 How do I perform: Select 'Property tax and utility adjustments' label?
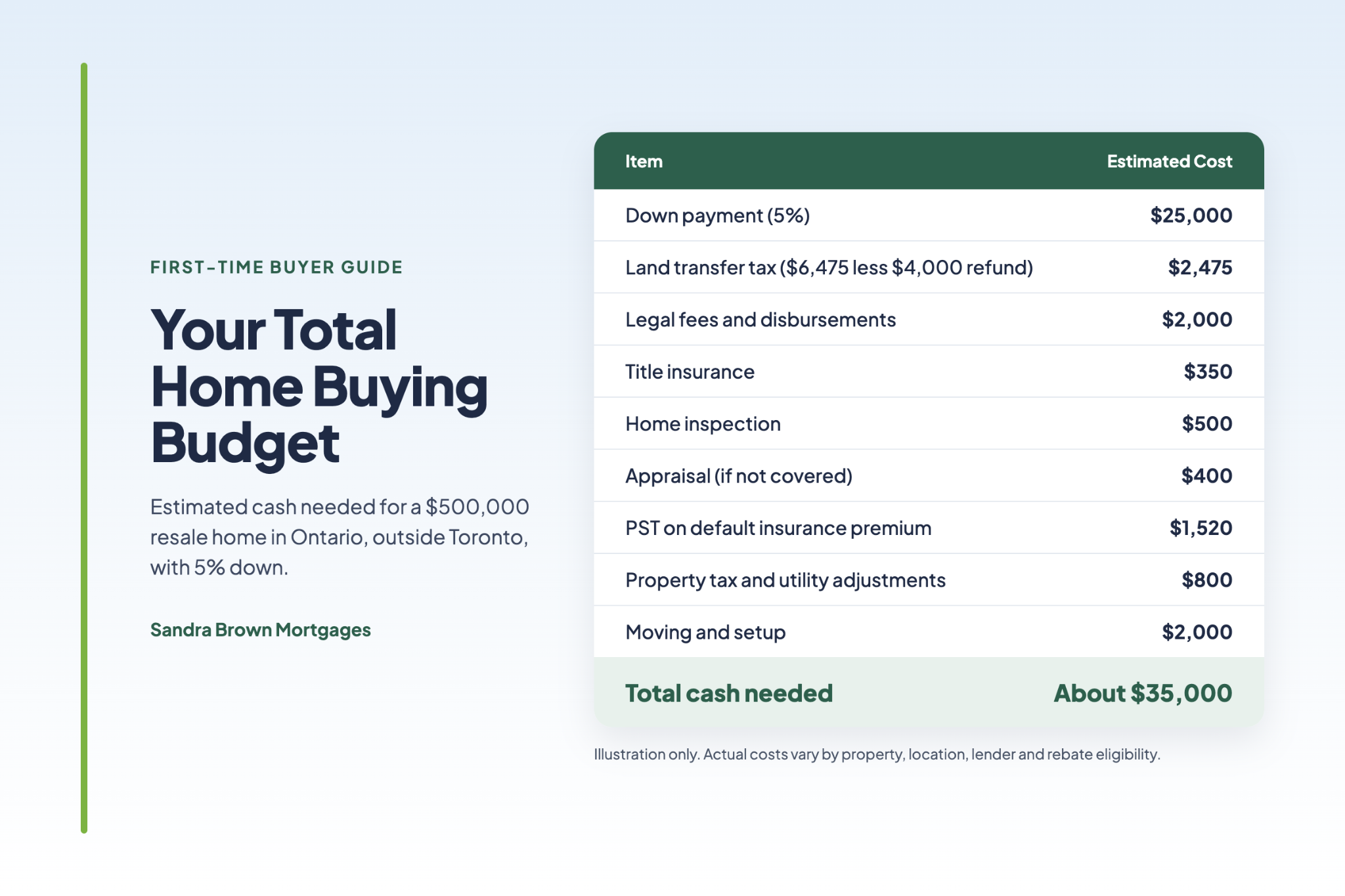coord(785,580)
